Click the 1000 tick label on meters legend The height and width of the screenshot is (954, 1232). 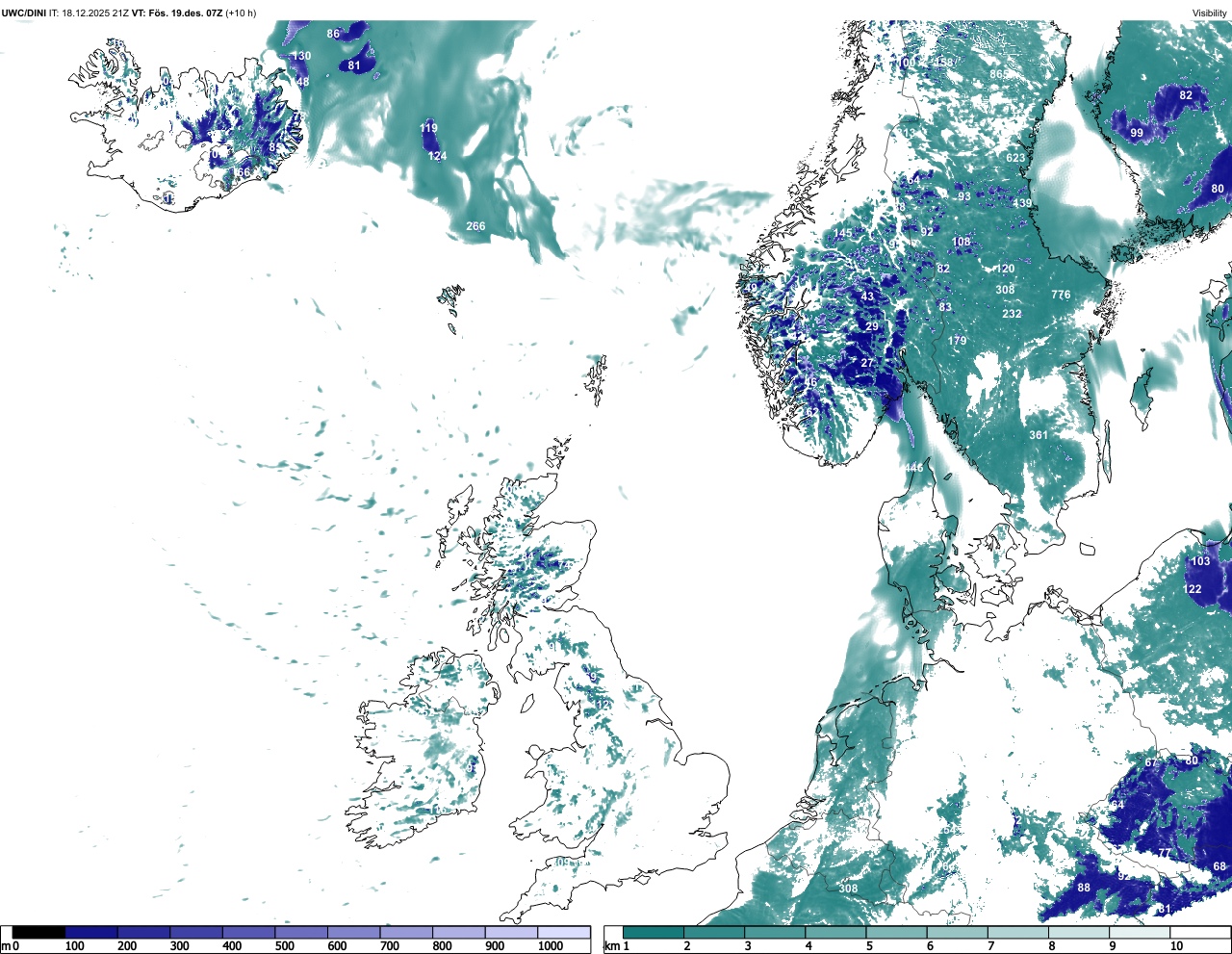tap(551, 946)
